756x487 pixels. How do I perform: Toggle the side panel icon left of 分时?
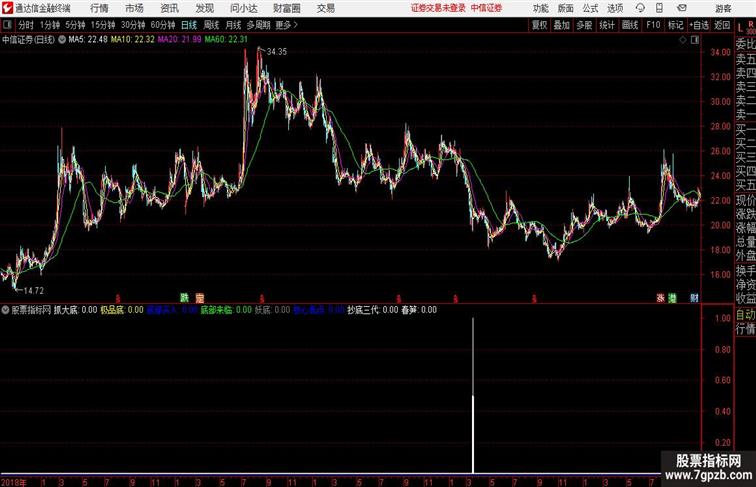pyautogui.click(x=7, y=25)
